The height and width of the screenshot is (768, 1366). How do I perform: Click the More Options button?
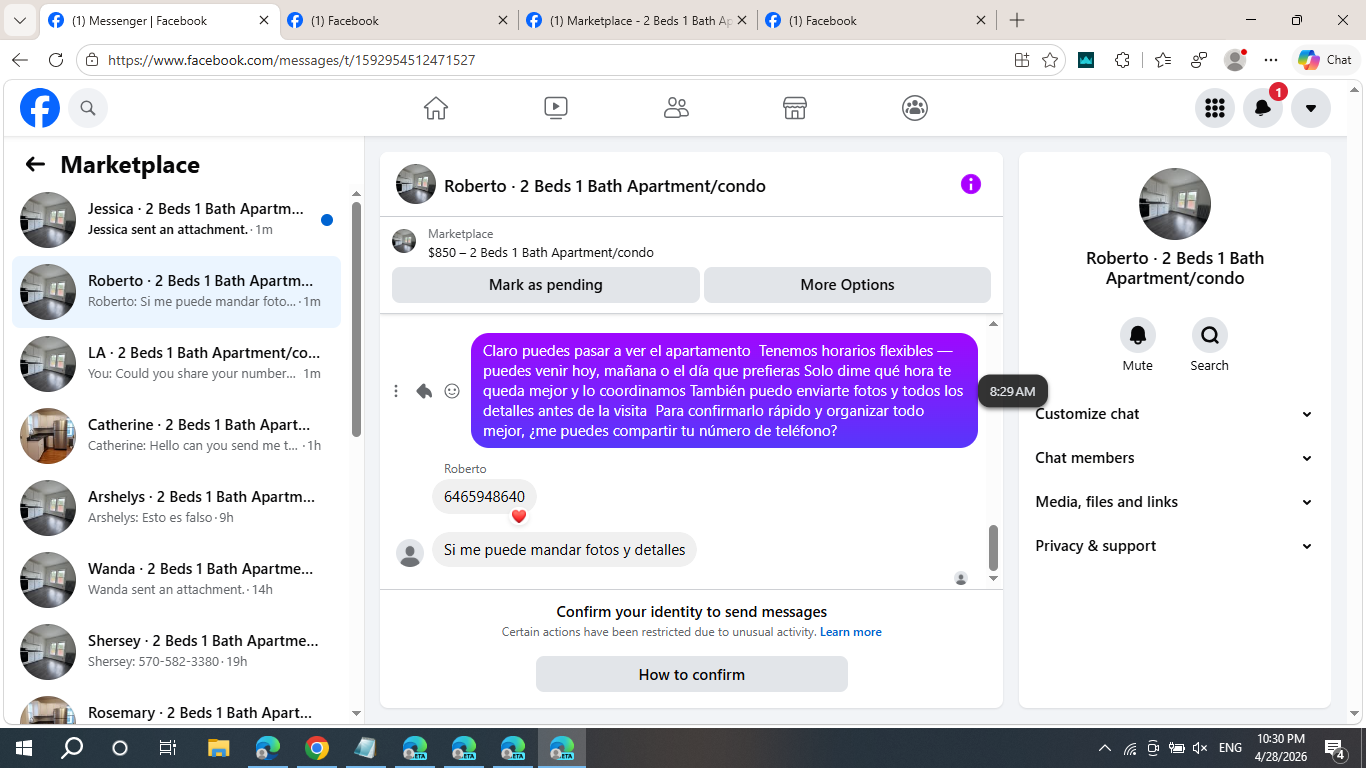pos(847,285)
